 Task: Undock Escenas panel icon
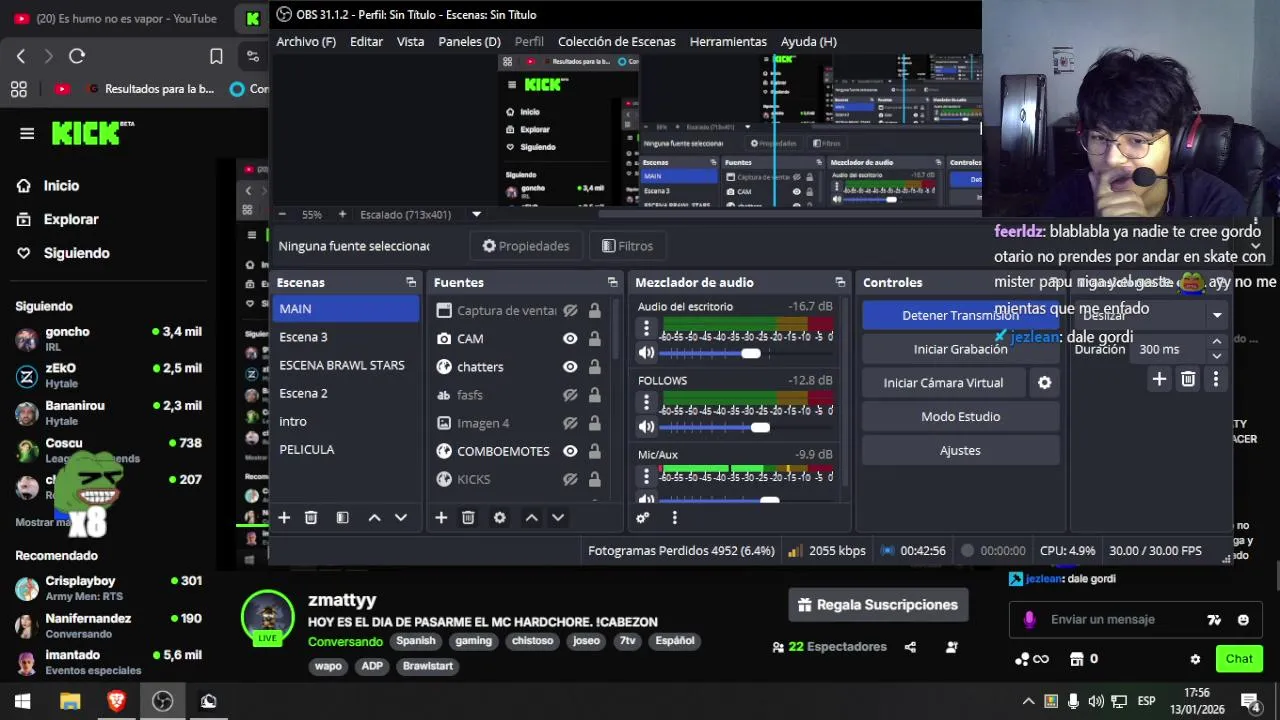[x=411, y=283]
